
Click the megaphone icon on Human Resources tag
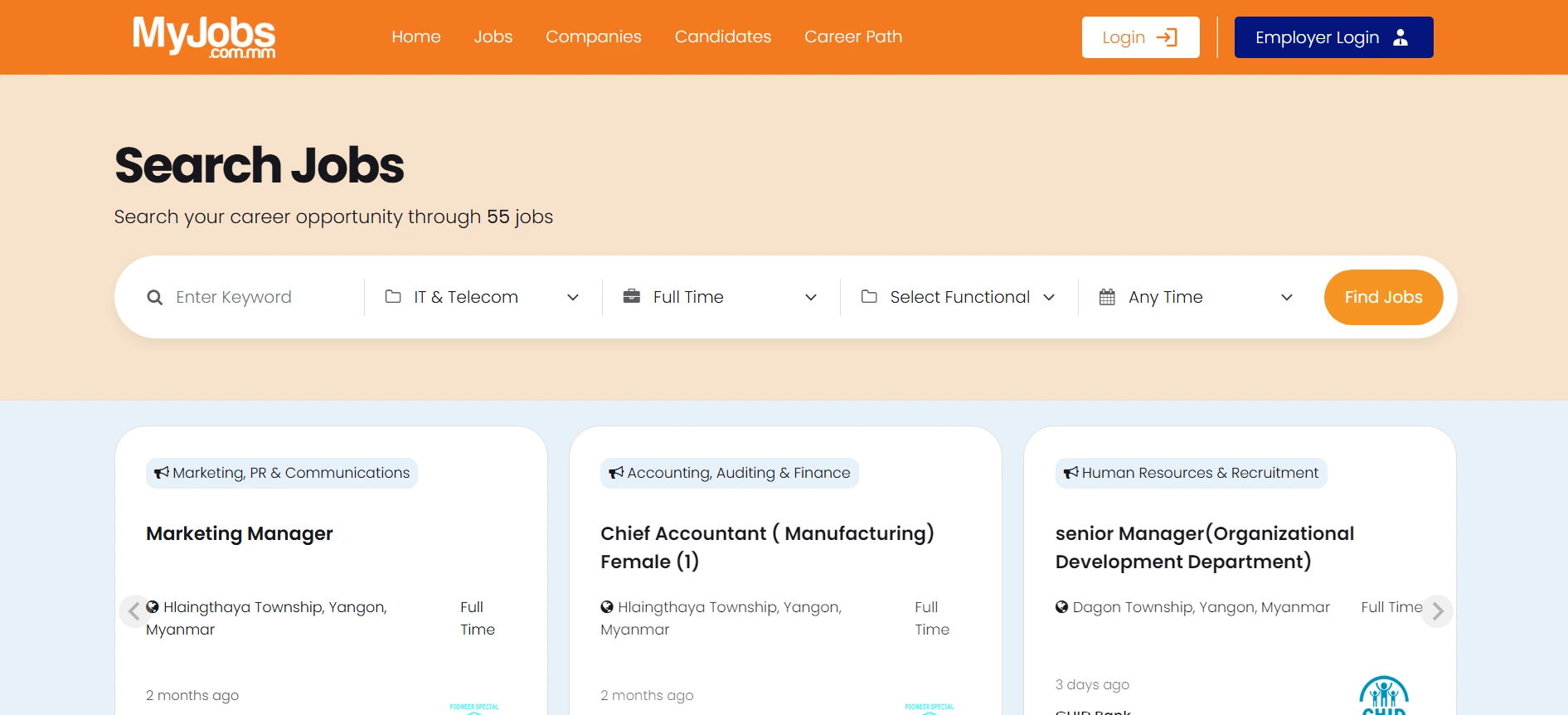1071,473
